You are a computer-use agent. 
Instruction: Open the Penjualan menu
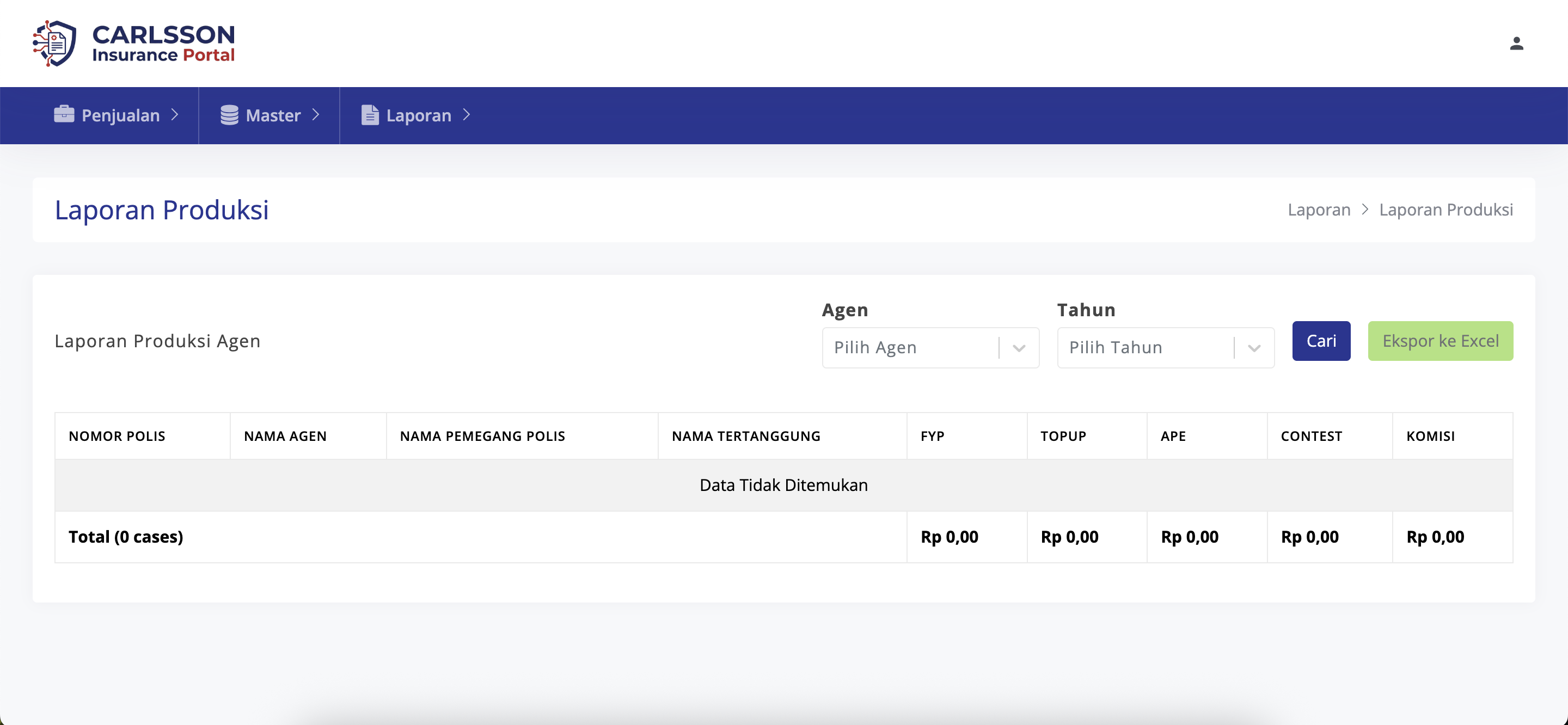tap(115, 115)
